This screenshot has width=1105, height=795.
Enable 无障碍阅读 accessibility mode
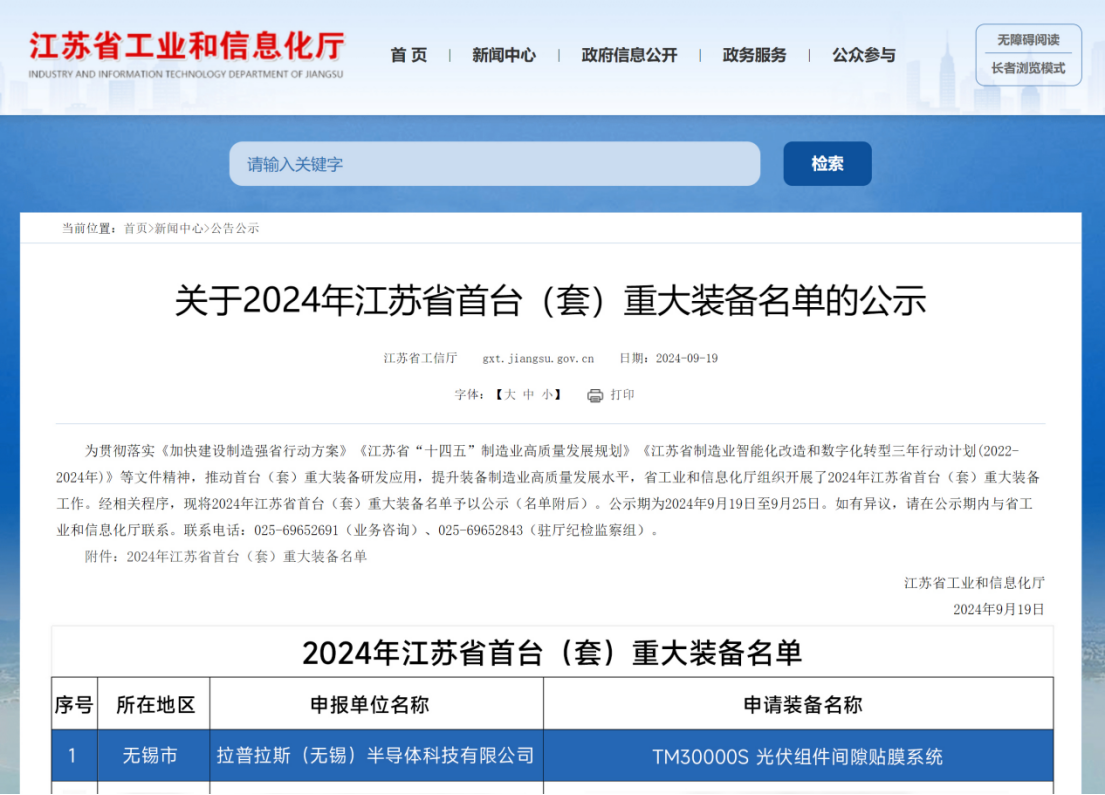tap(1027, 40)
